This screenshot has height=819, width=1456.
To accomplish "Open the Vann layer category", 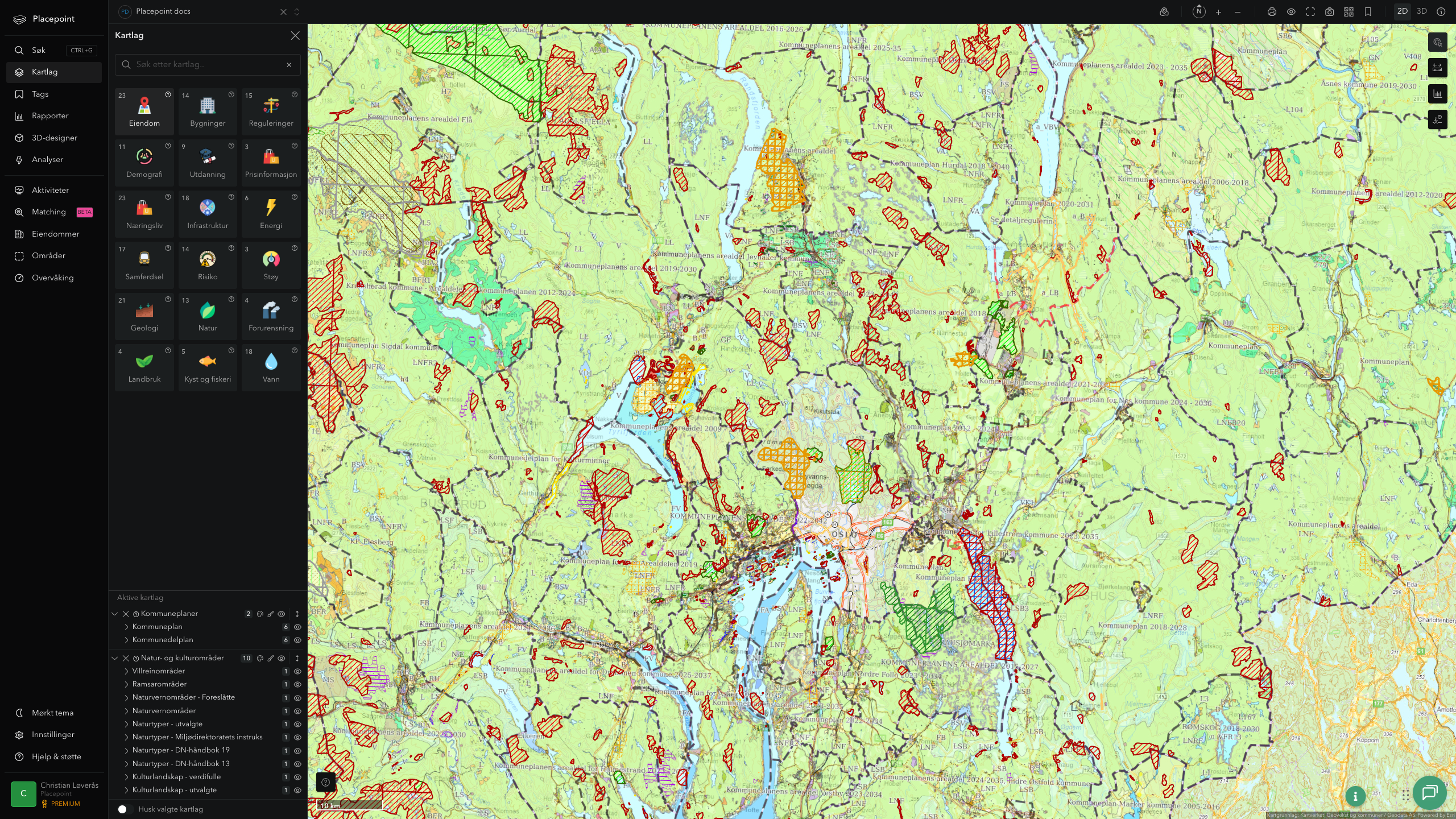I will pyautogui.click(x=271, y=367).
